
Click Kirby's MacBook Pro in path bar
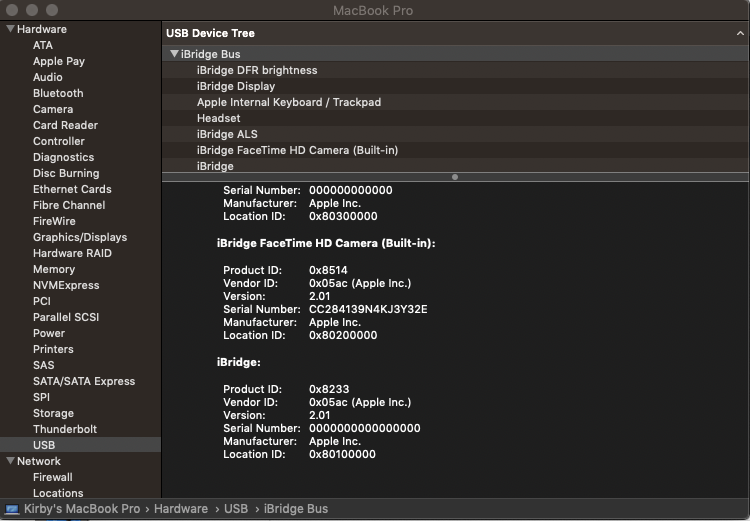(82, 509)
